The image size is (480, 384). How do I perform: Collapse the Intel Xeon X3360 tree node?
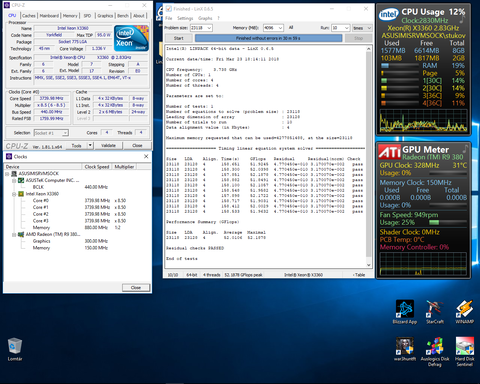tap(14, 194)
